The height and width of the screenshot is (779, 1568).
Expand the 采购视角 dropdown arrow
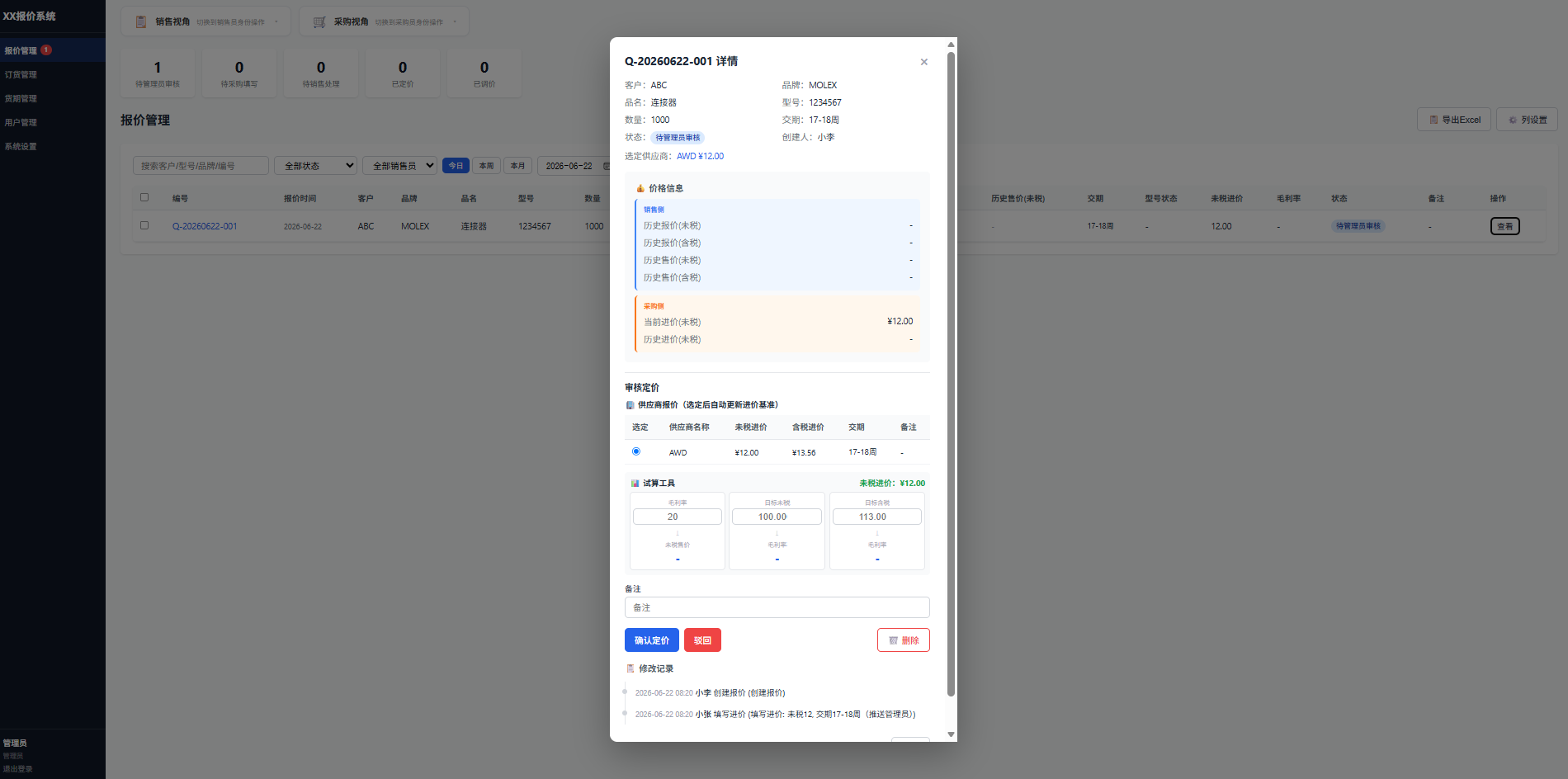(455, 22)
